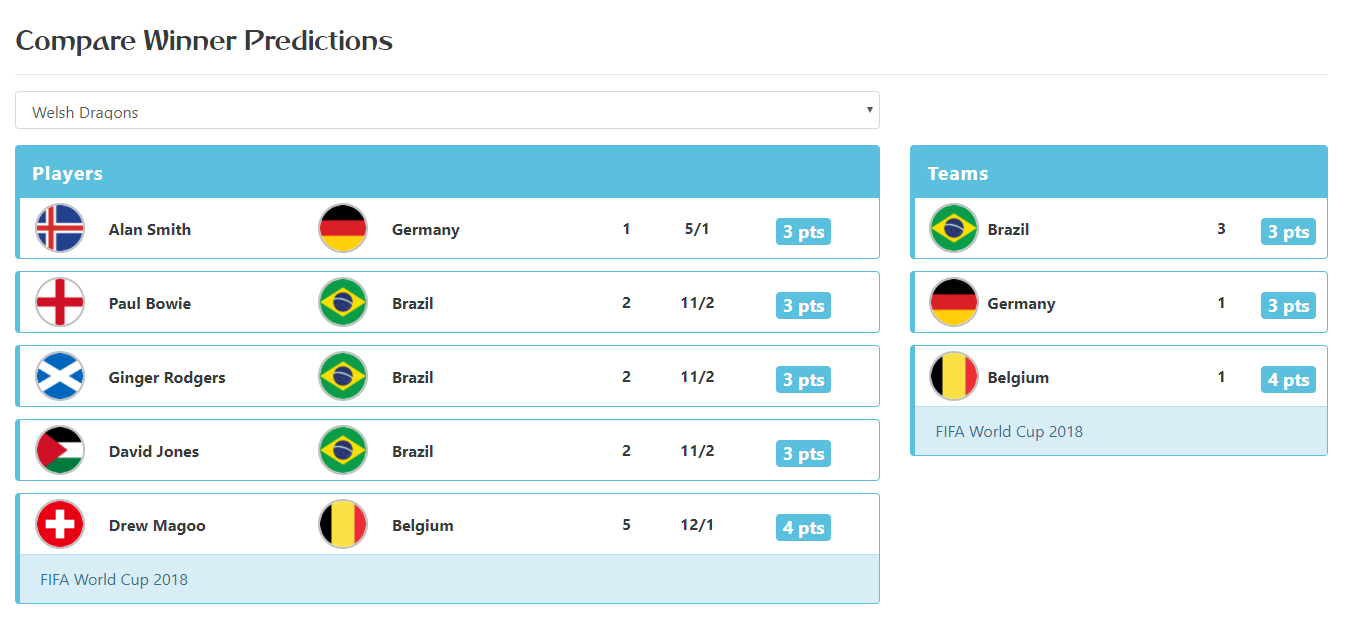Click Drew Magoo's Switzerland flag avatar
This screenshot has width=1350, height=629.
pos(60,524)
